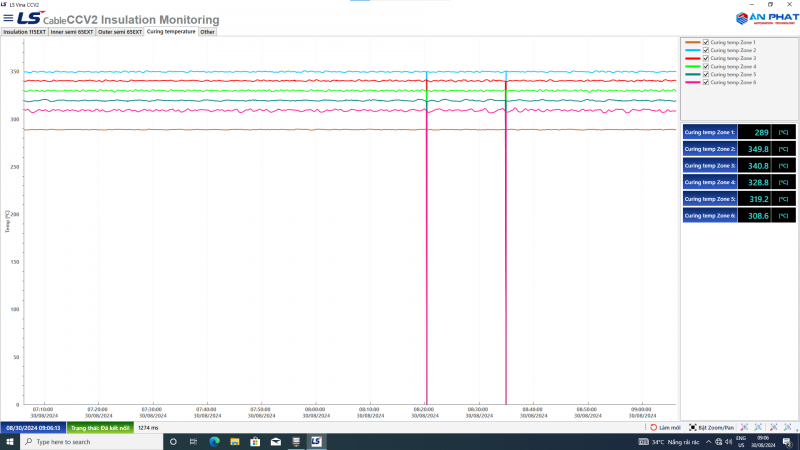Open File Explorer from the taskbar
Image resolution: width=800 pixels, height=450 pixels.
234,441
